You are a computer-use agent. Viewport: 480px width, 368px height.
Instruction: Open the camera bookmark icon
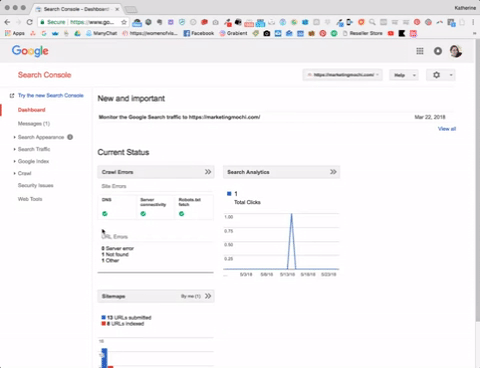click(267, 33)
